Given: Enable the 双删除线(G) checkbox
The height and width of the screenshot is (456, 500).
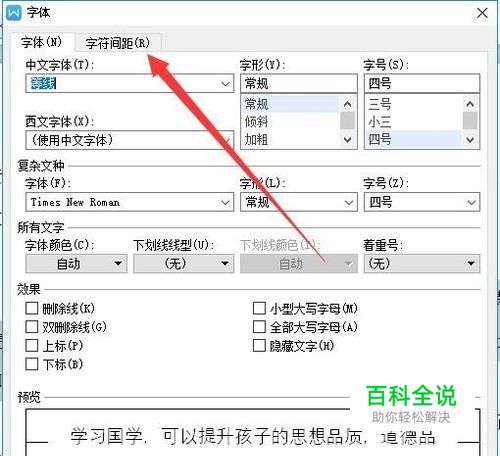Looking at the screenshot, I should click(x=32, y=327).
